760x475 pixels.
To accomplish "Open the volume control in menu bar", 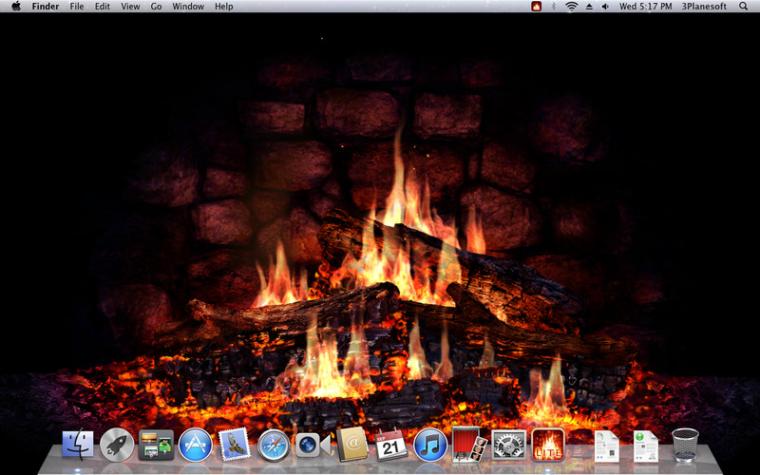I will point(605,6).
